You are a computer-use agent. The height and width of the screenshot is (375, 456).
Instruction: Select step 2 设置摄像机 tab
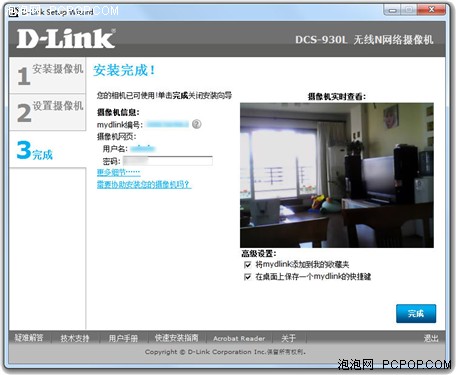tap(47, 112)
